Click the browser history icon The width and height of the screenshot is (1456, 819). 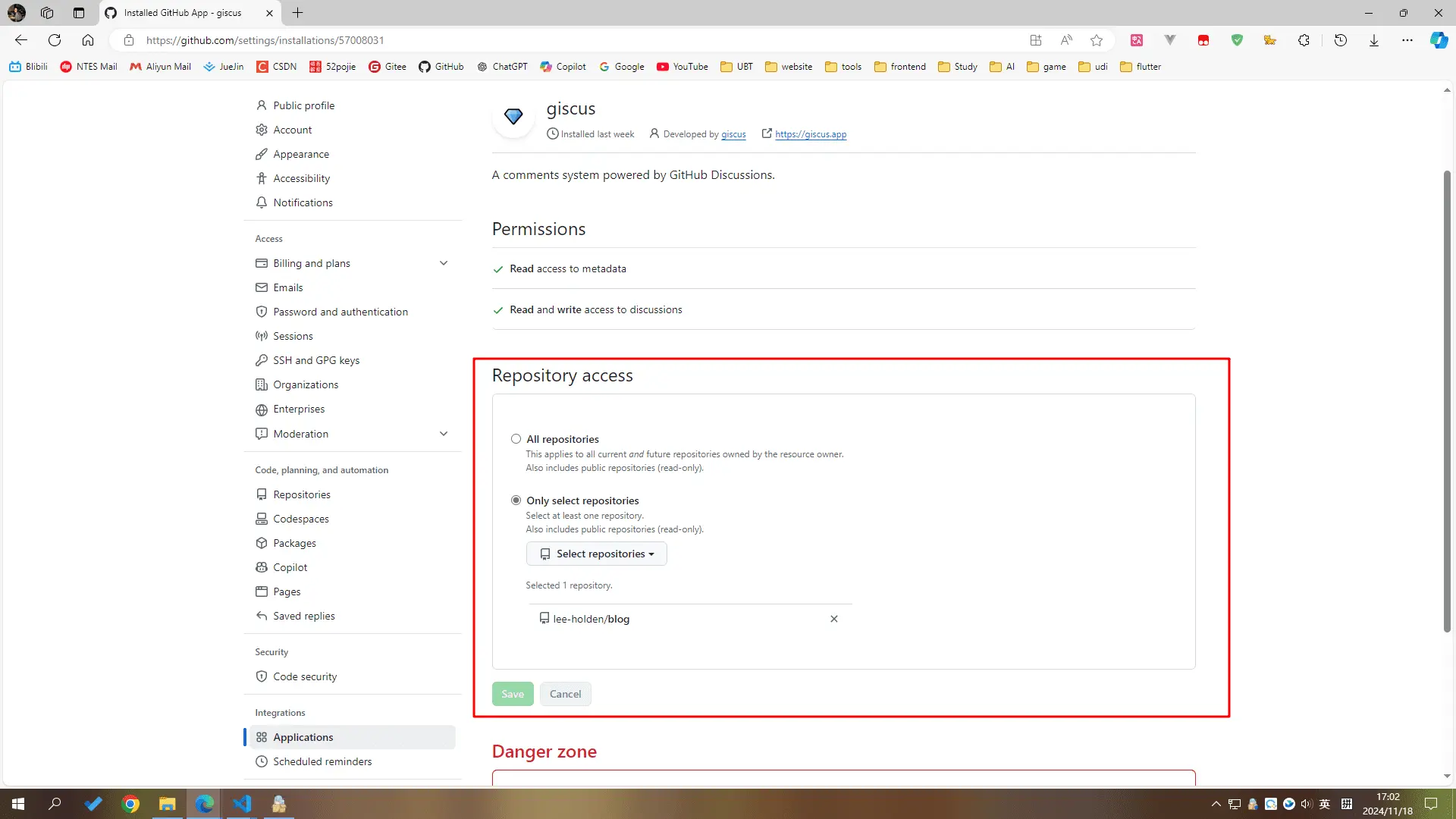click(1340, 40)
